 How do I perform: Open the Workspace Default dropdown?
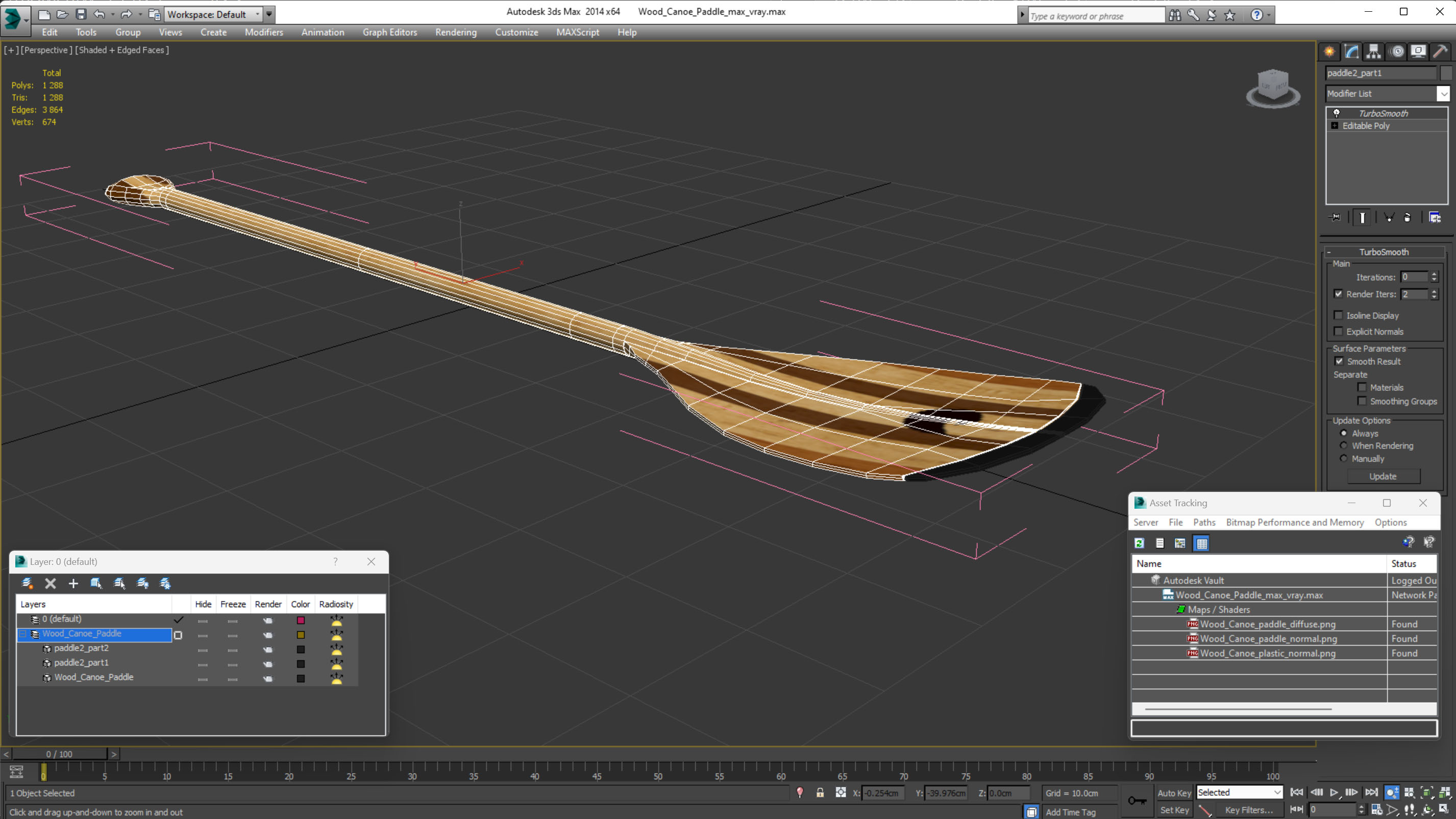click(x=213, y=14)
